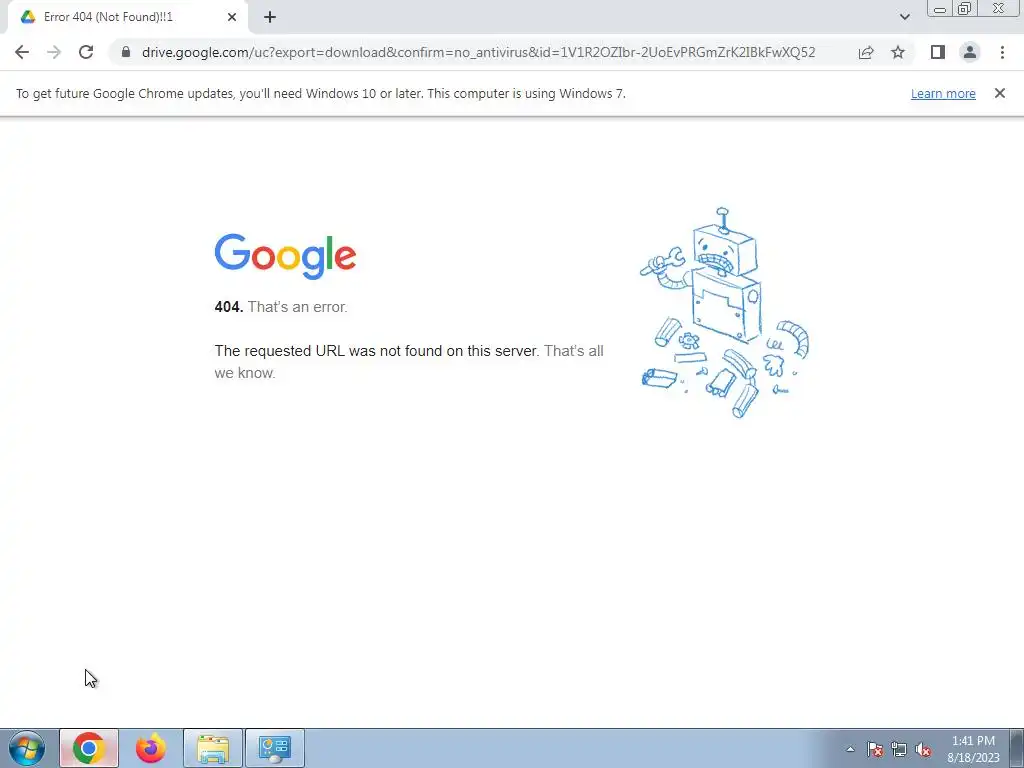Open the Windows Start menu

click(27, 748)
